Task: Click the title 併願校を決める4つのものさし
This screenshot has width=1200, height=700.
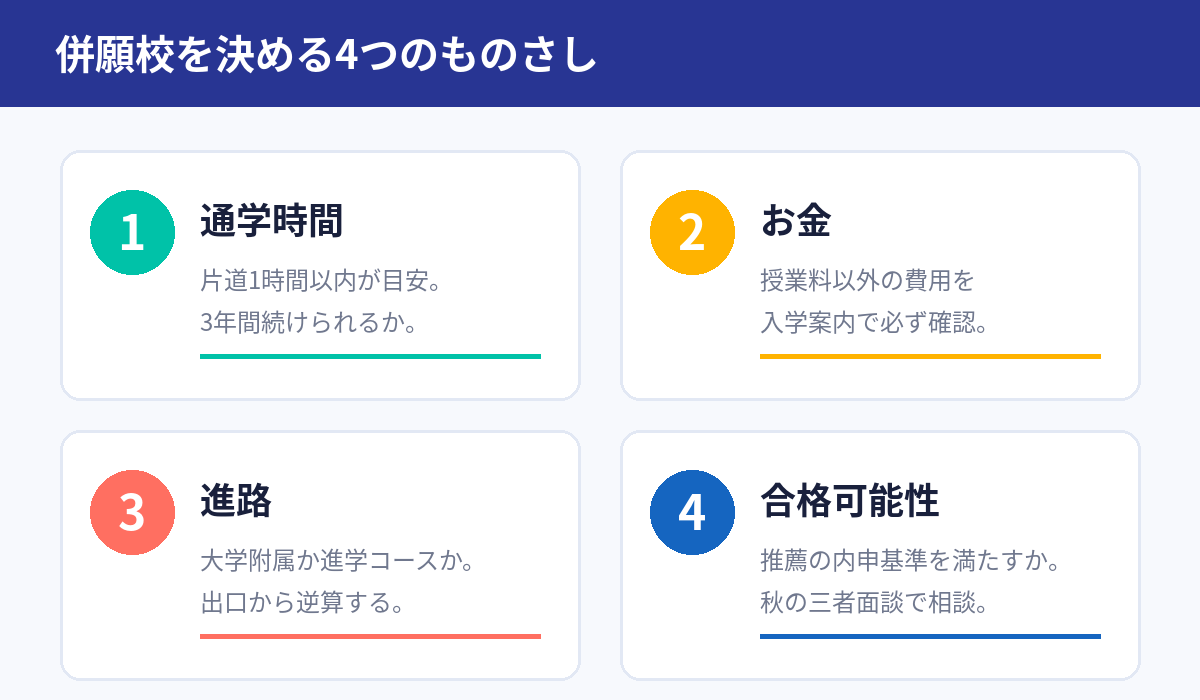Action: click(327, 55)
